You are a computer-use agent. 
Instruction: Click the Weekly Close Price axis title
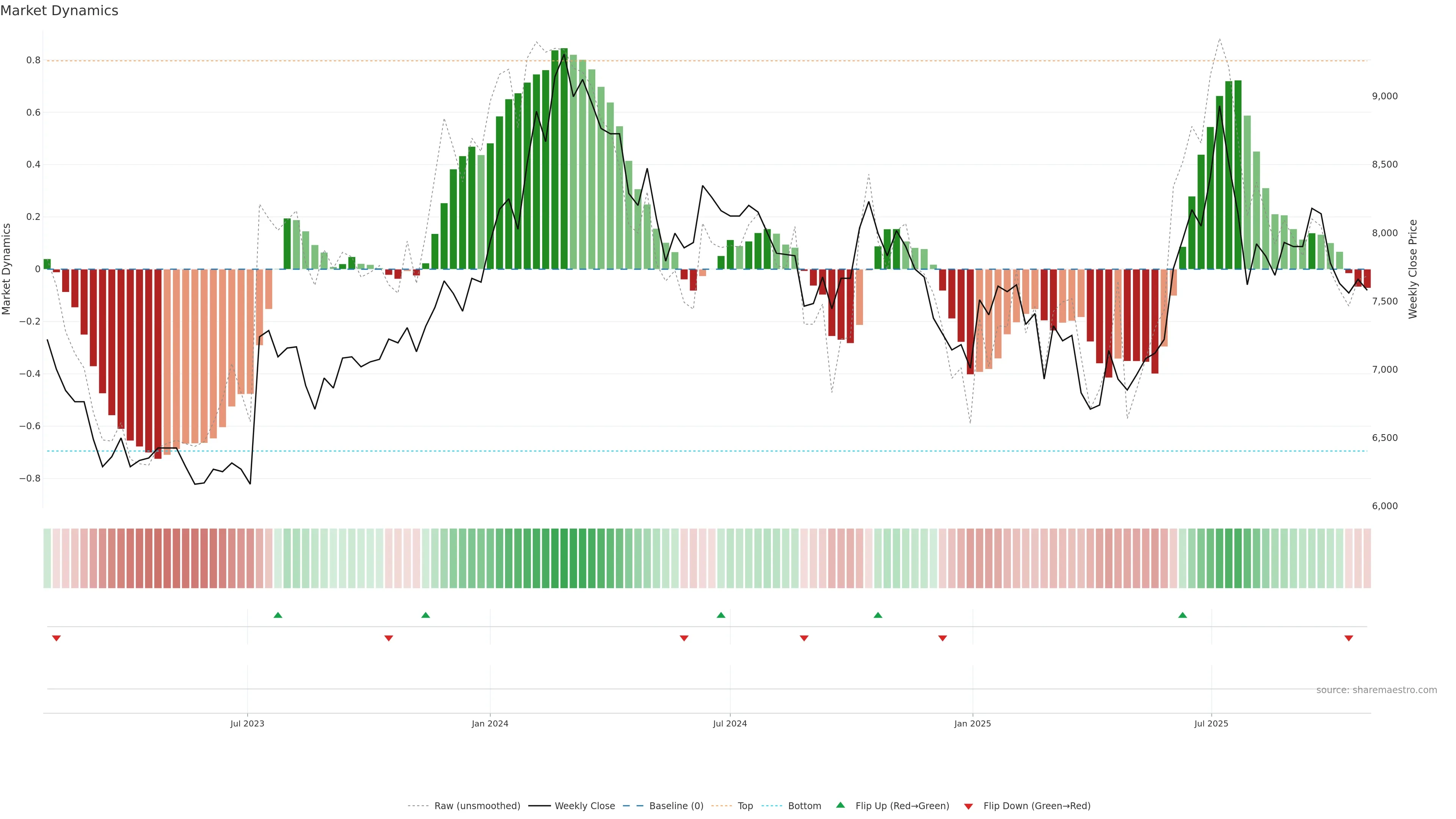pos(1413,269)
